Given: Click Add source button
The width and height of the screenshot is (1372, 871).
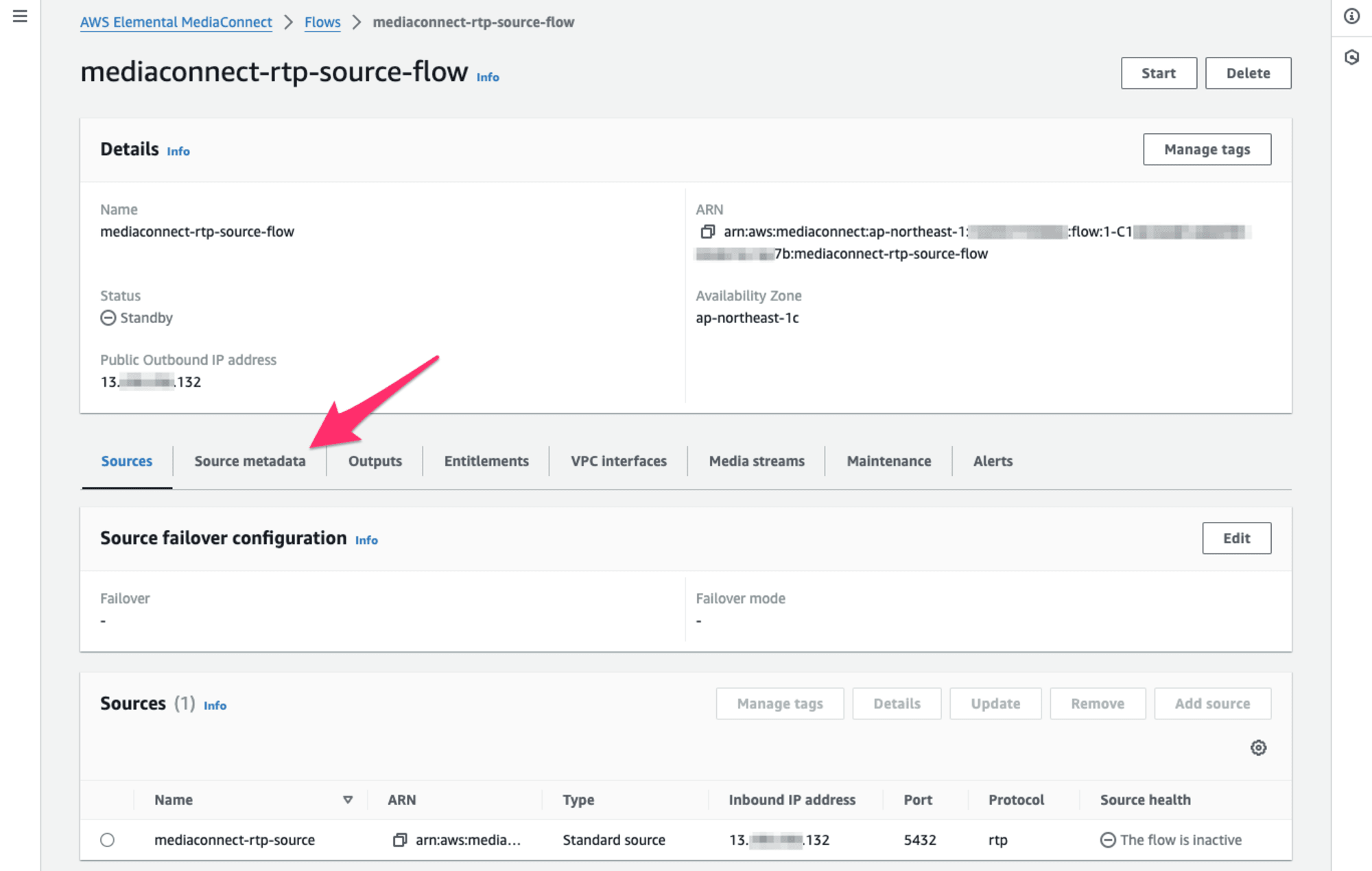Looking at the screenshot, I should [x=1212, y=704].
